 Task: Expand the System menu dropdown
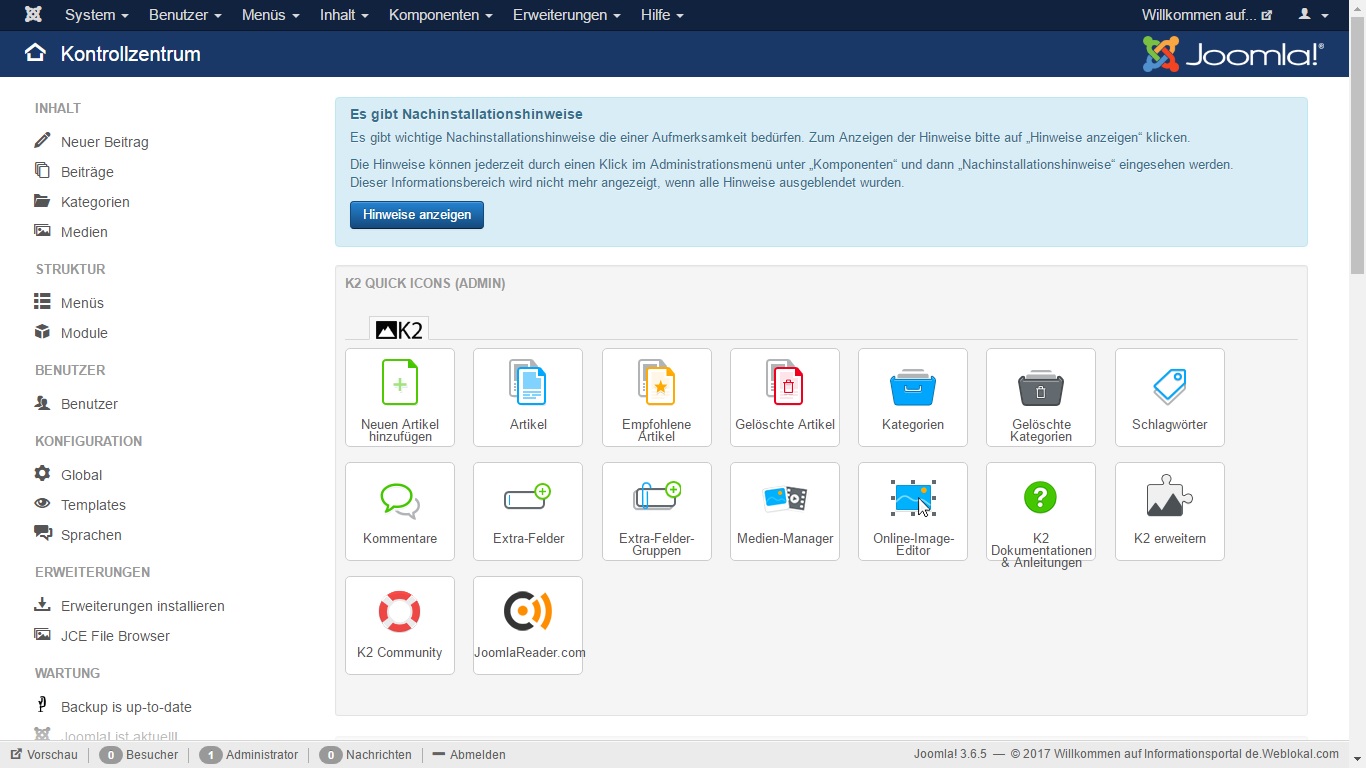point(96,15)
